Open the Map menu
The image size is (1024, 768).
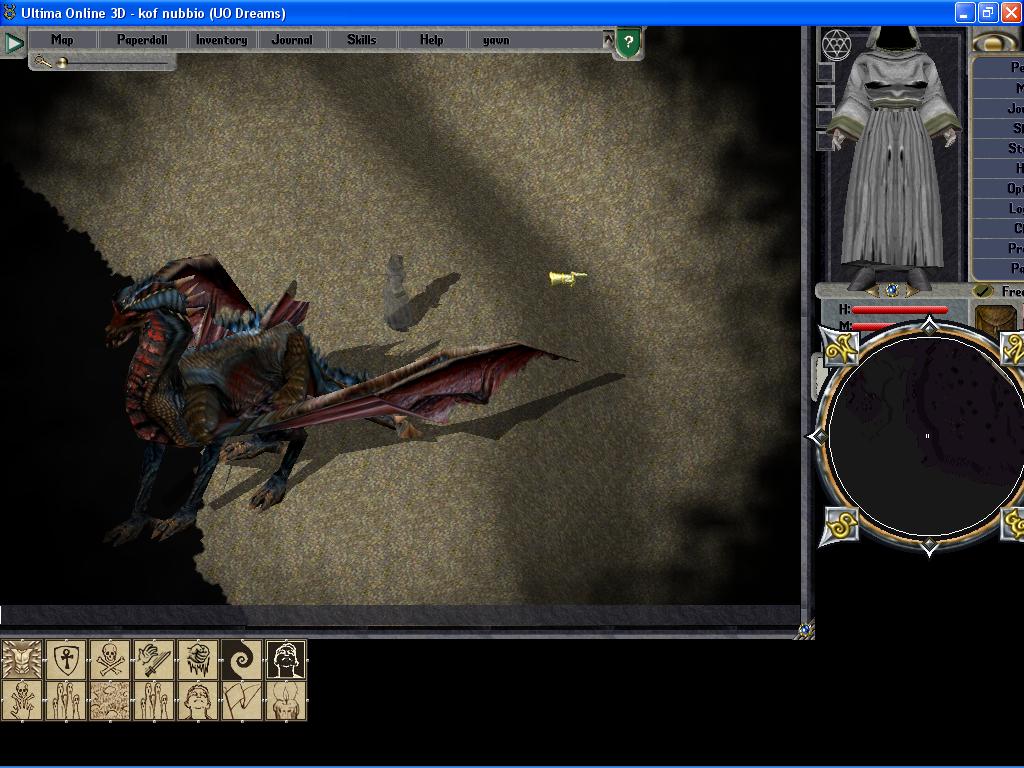point(62,40)
